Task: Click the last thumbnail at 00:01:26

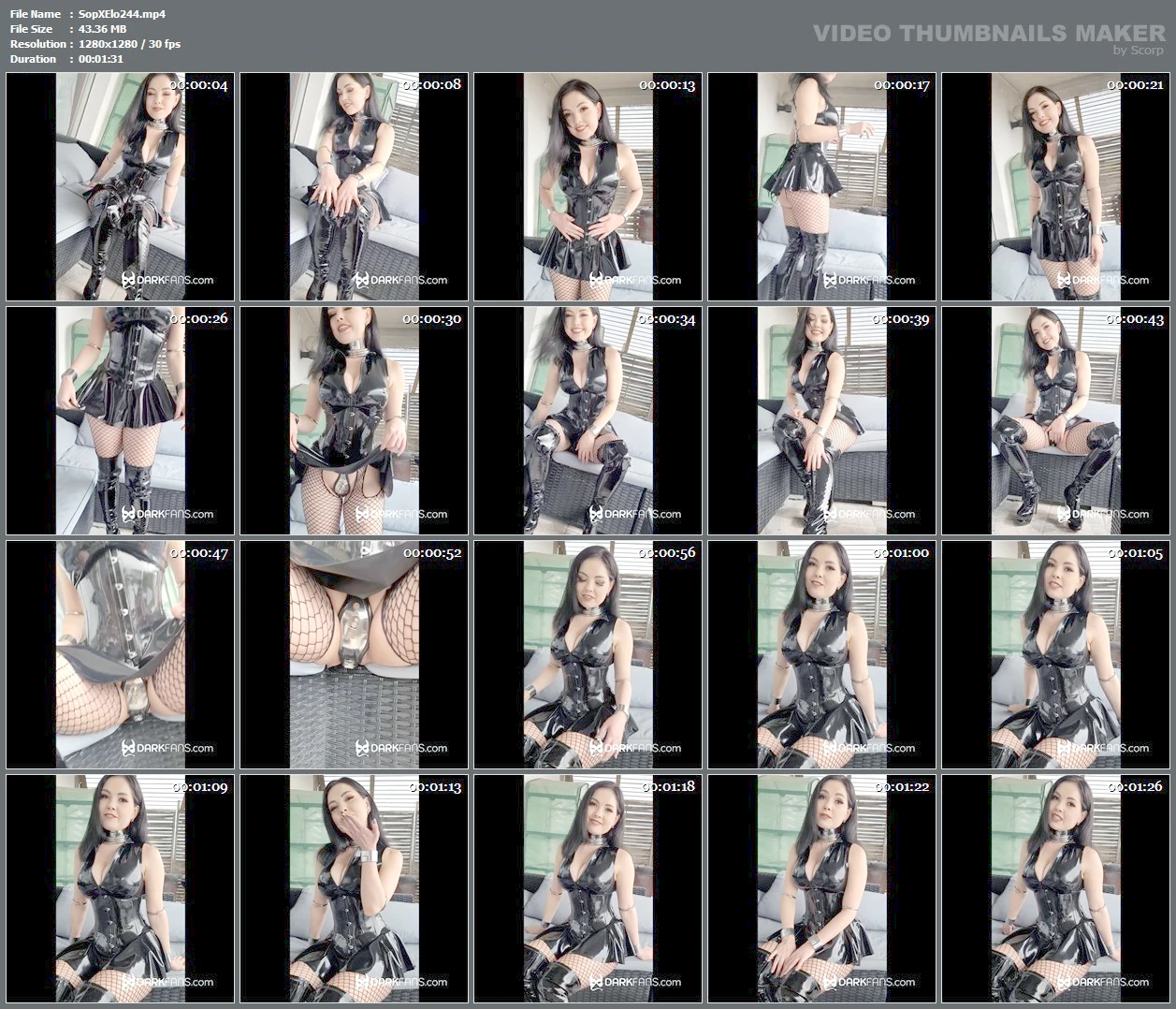Action: (x=1055, y=889)
